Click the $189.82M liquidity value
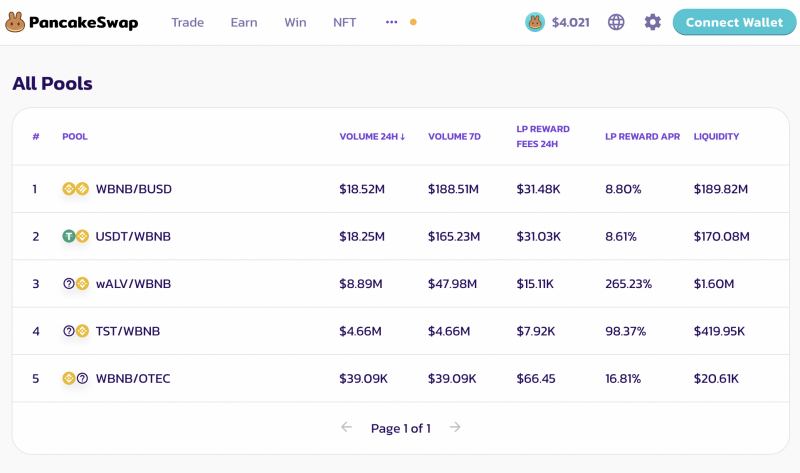800x473 pixels. [x=720, y=189]
